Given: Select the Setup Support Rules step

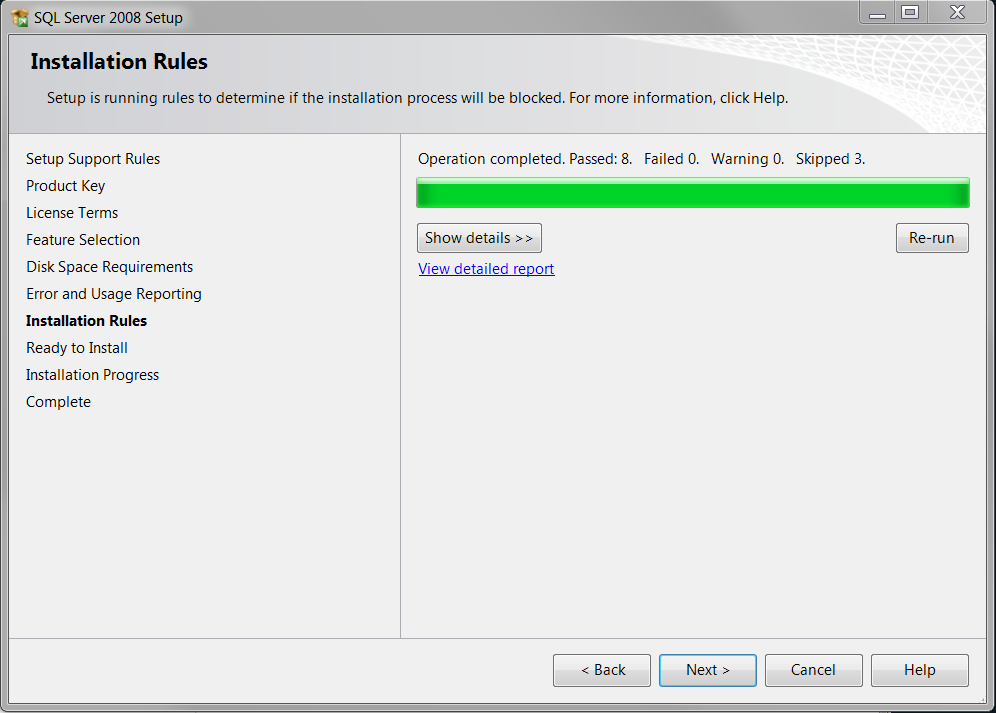Looking at the screenshot, I should [93, 159].
